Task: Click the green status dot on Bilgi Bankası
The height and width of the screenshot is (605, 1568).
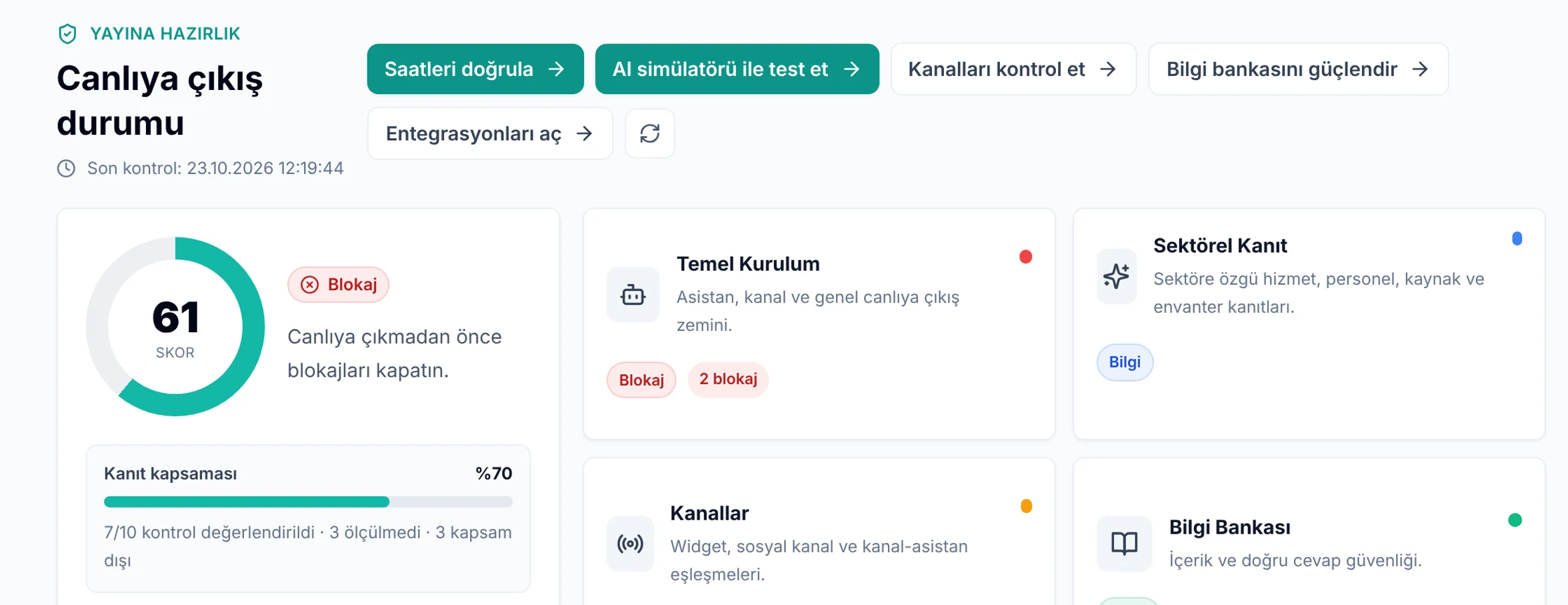Action: coord(1515,520)
